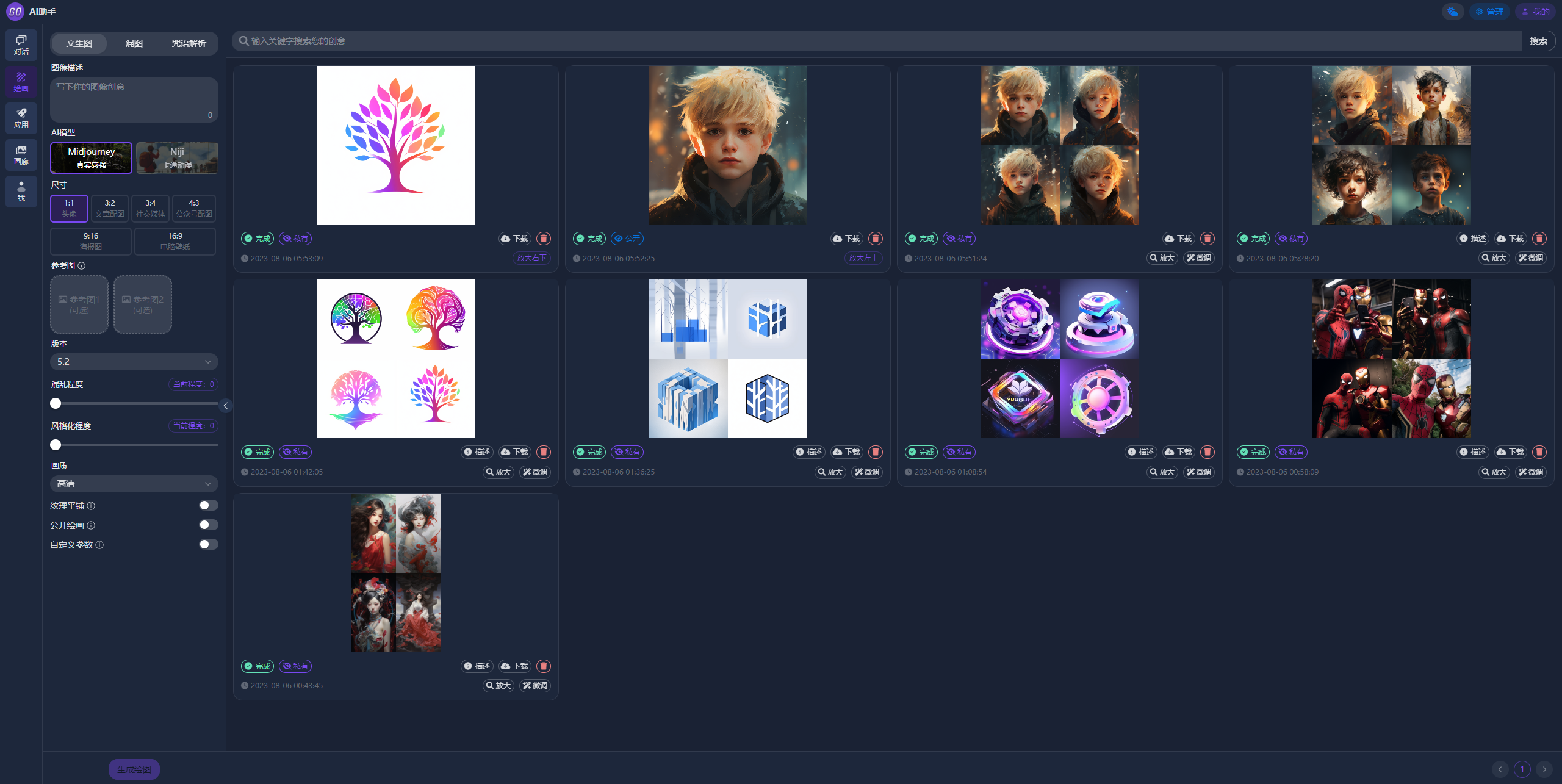Go to the previous page arrow
Screen dimensions: 1562x784
pos(1500,769)
